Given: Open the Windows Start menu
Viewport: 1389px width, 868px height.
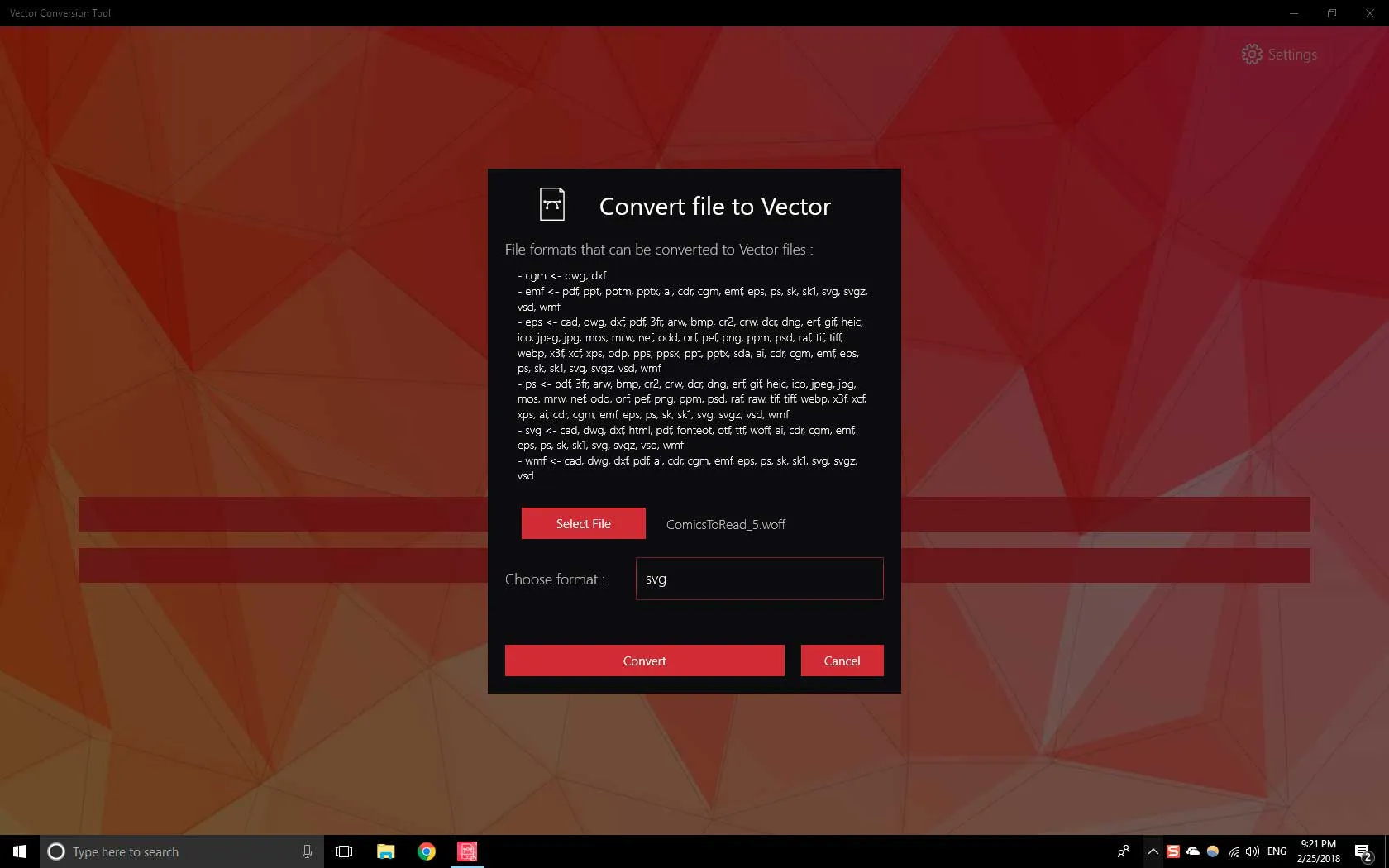Looking at the screenshot, I should tap(20, 851).
